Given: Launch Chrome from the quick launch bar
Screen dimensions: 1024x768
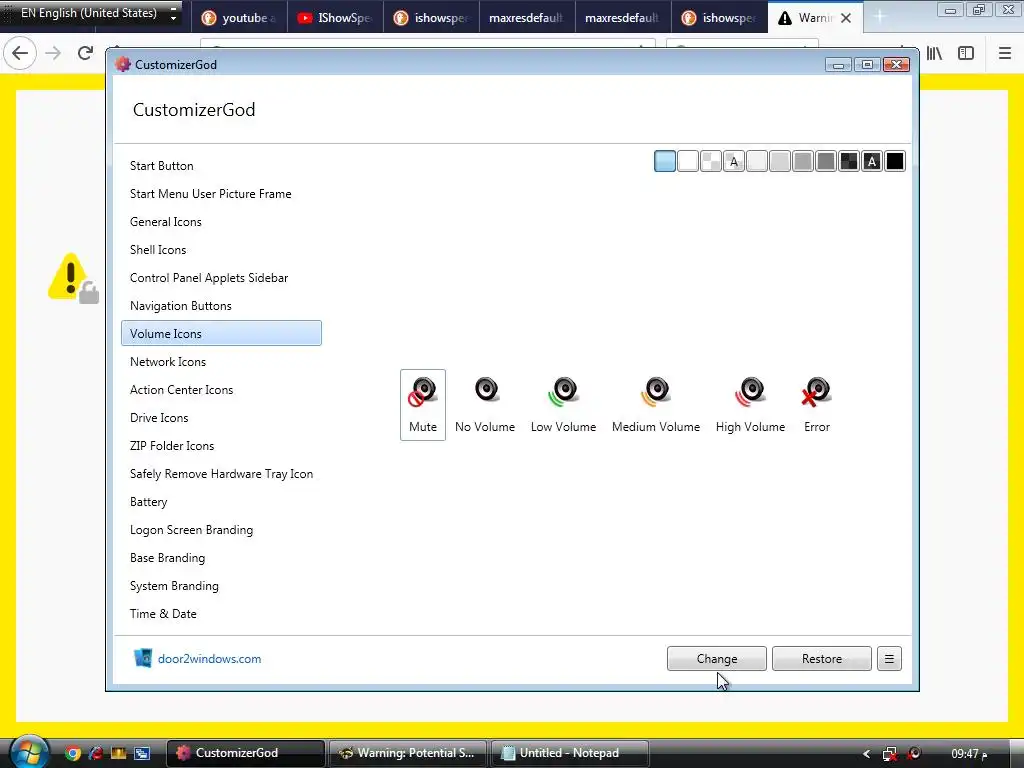Looking at the screenshot, I should click(x=72, y=753).
